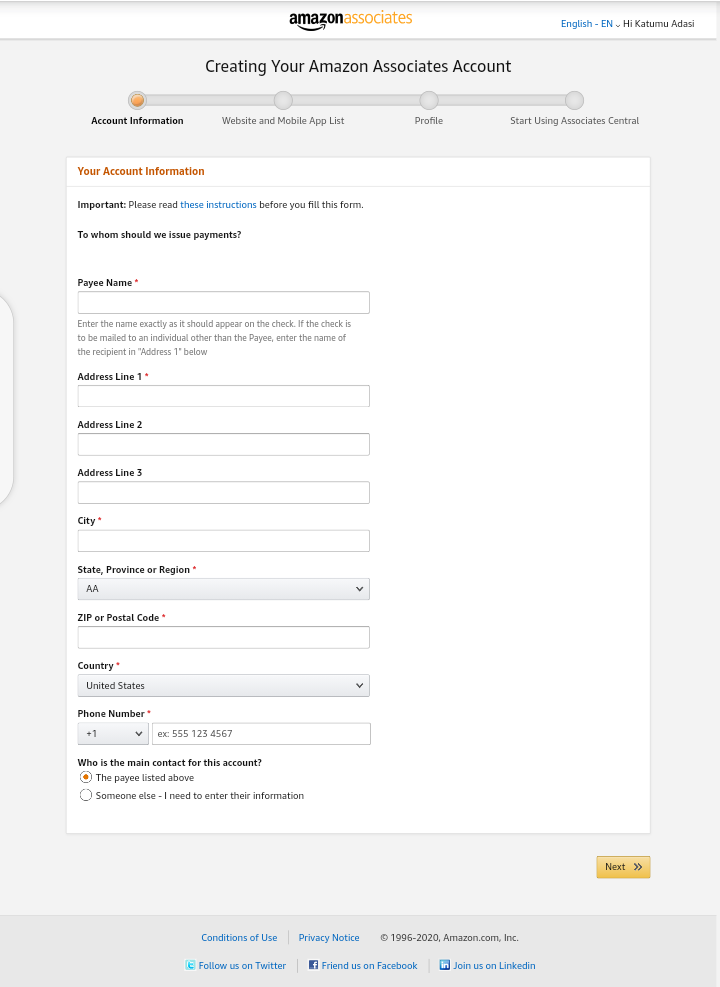Screen dimensions: 720x987
Task: Click the Address Line 2 field
Action: tap(223, 444)
